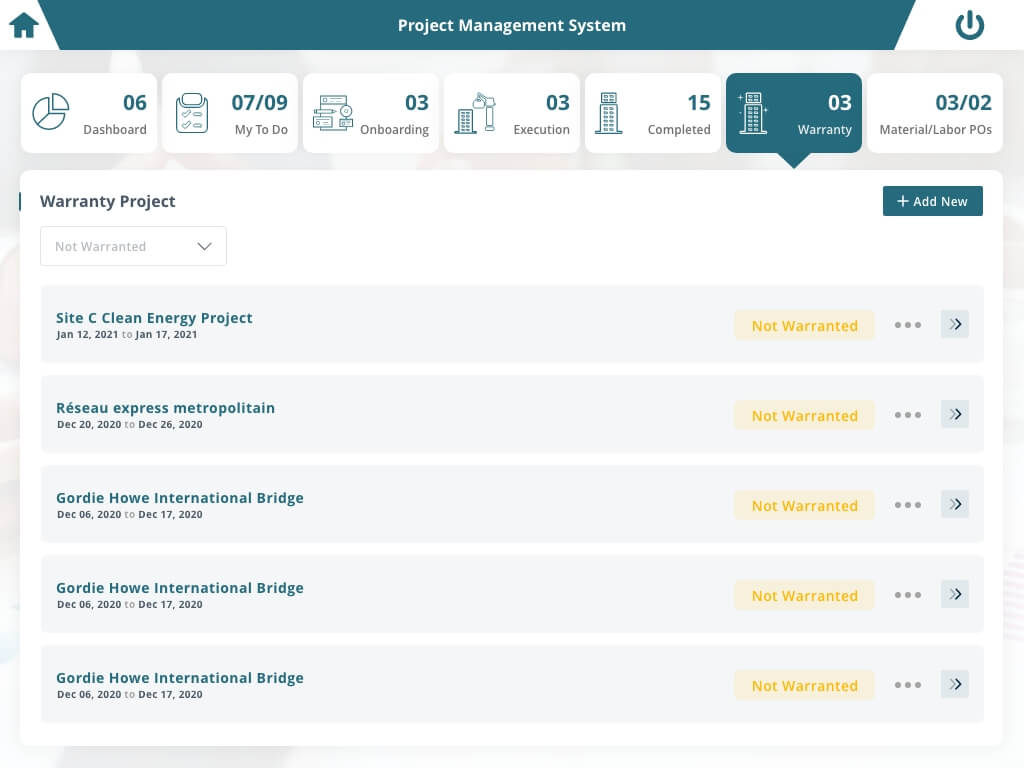Screen dimensions: 1024x768
Task: Click date Dec 20, 2020 to Dec 26, 2020
Action: click(129, 424)
